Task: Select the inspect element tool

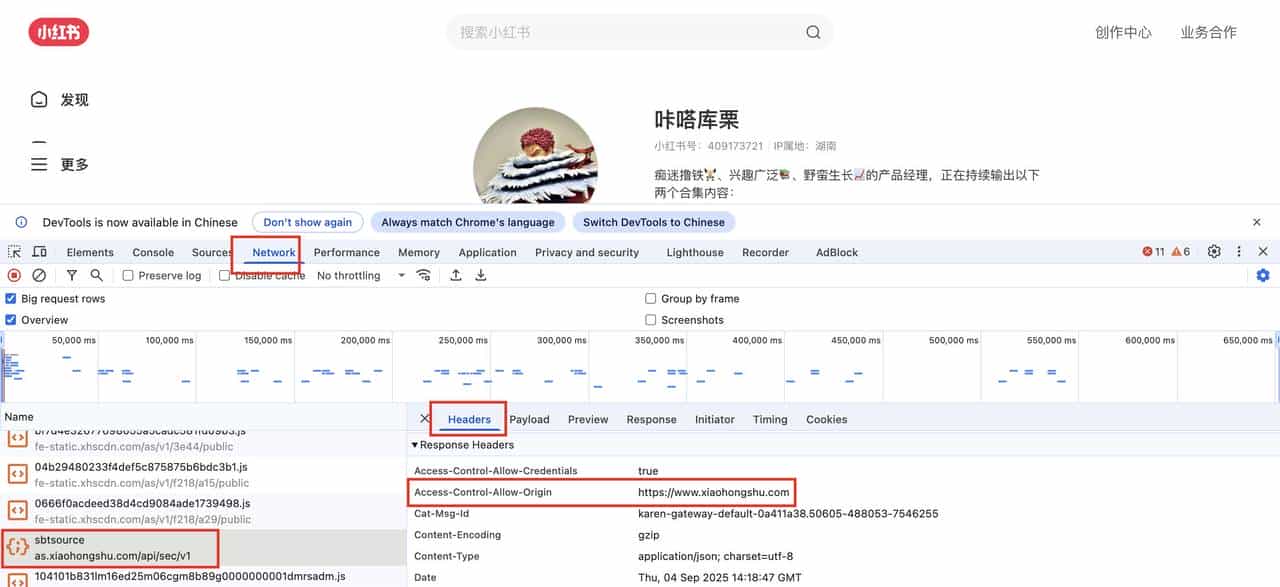Action: pyautogui.click(x=14, y=252)
